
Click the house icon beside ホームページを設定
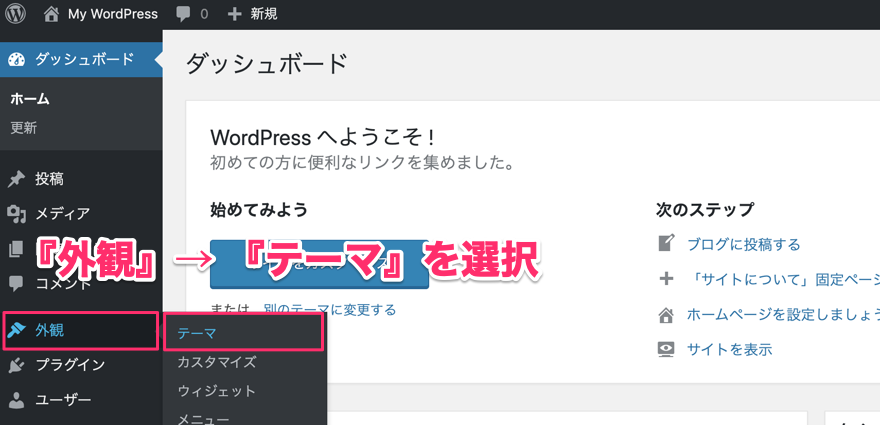click(x=666, y=314)
